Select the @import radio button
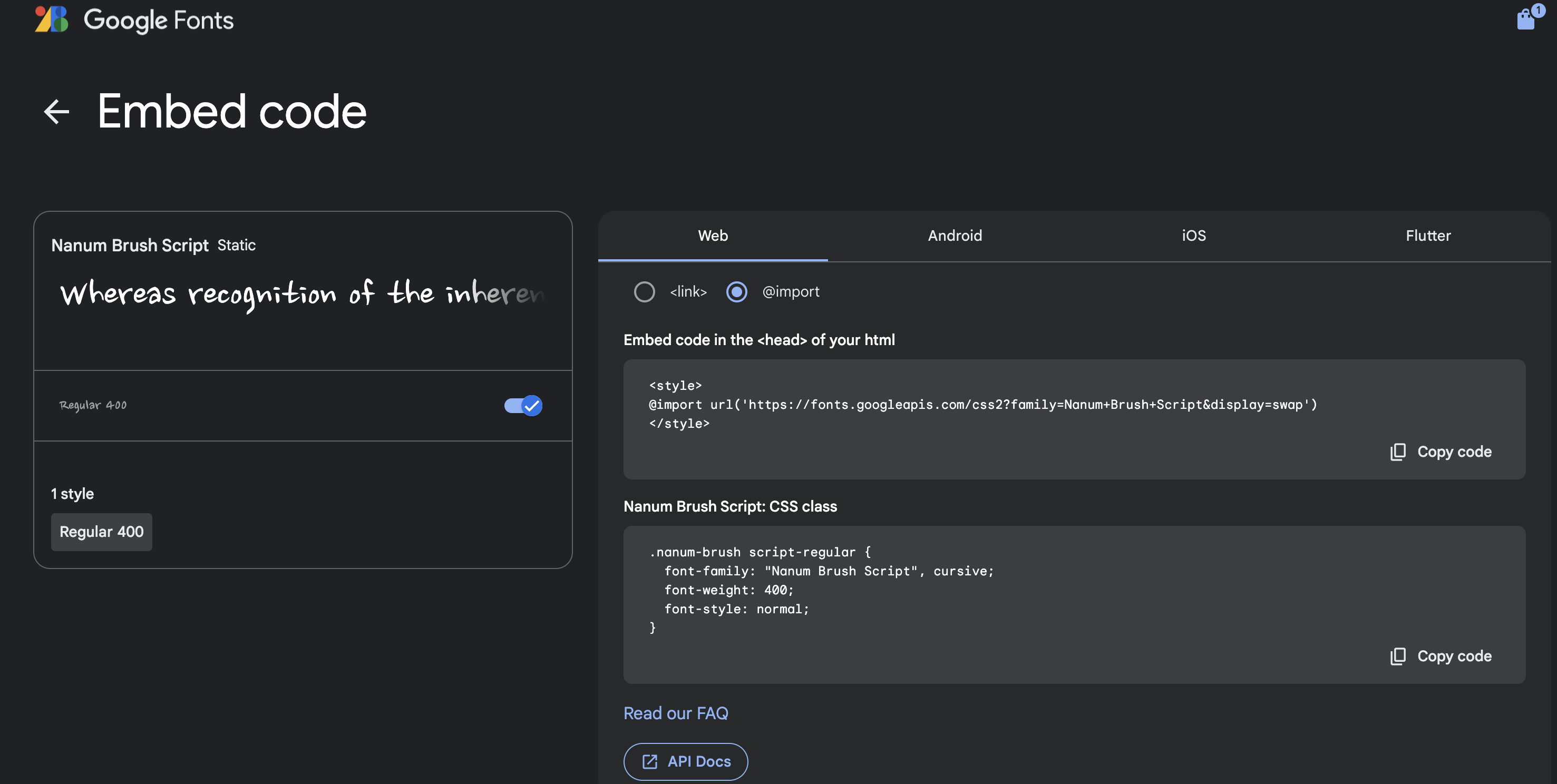Viewport: 1557px width, 784px height. pos(736,292)
